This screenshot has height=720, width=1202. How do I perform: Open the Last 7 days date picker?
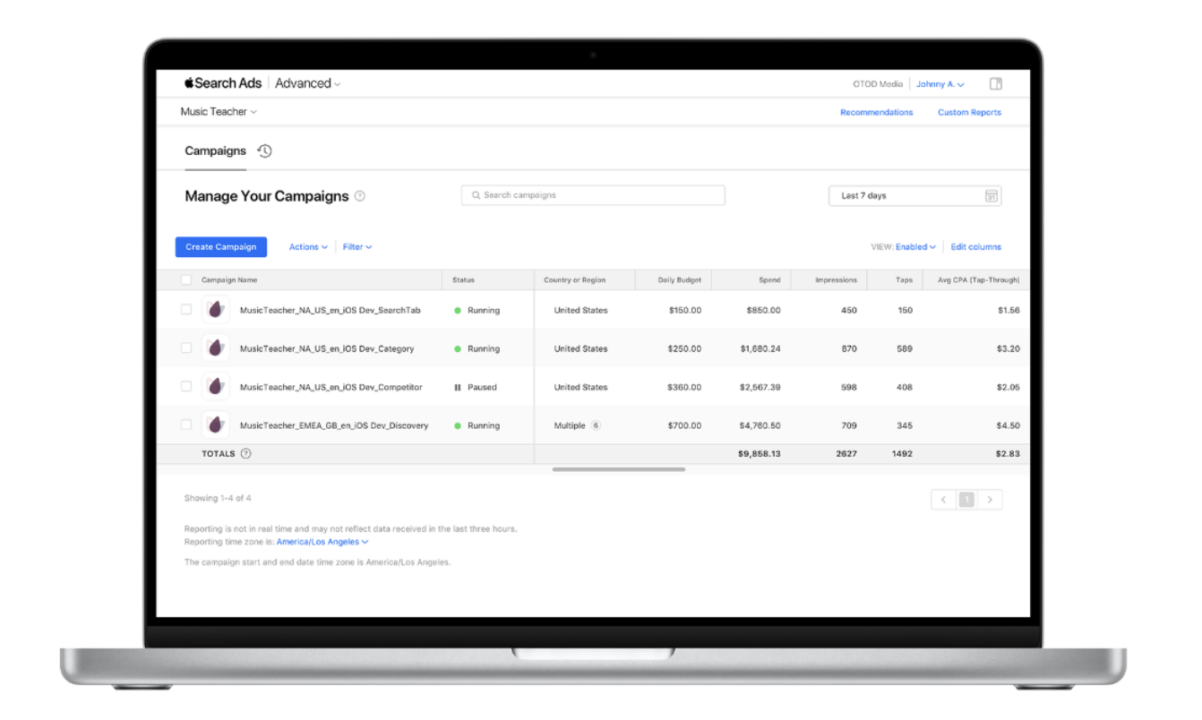coord(915,196)
